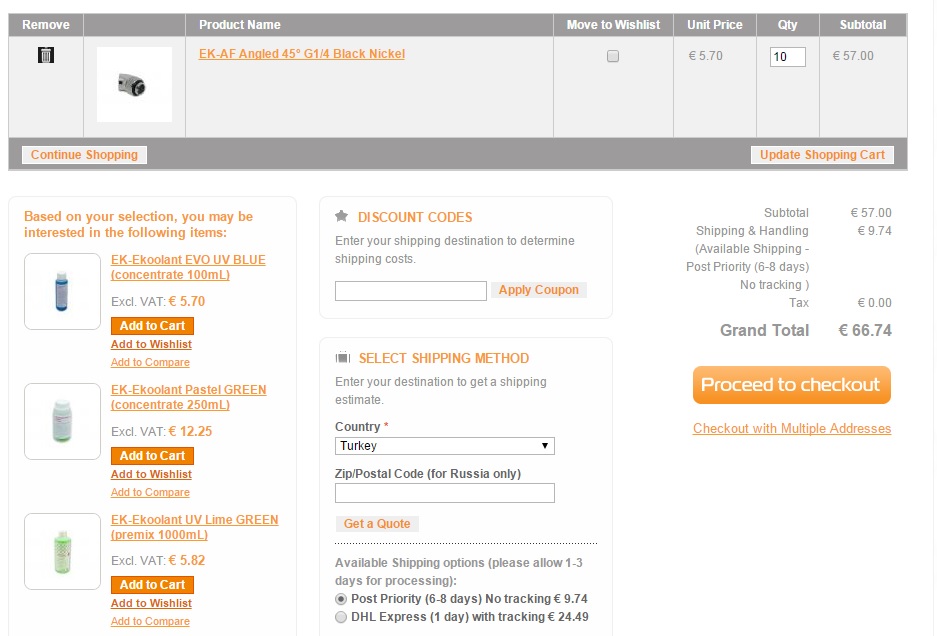
Task: Open EK-Ekoolant EVO UV BLUE product link
Action: tap(188, 267)
